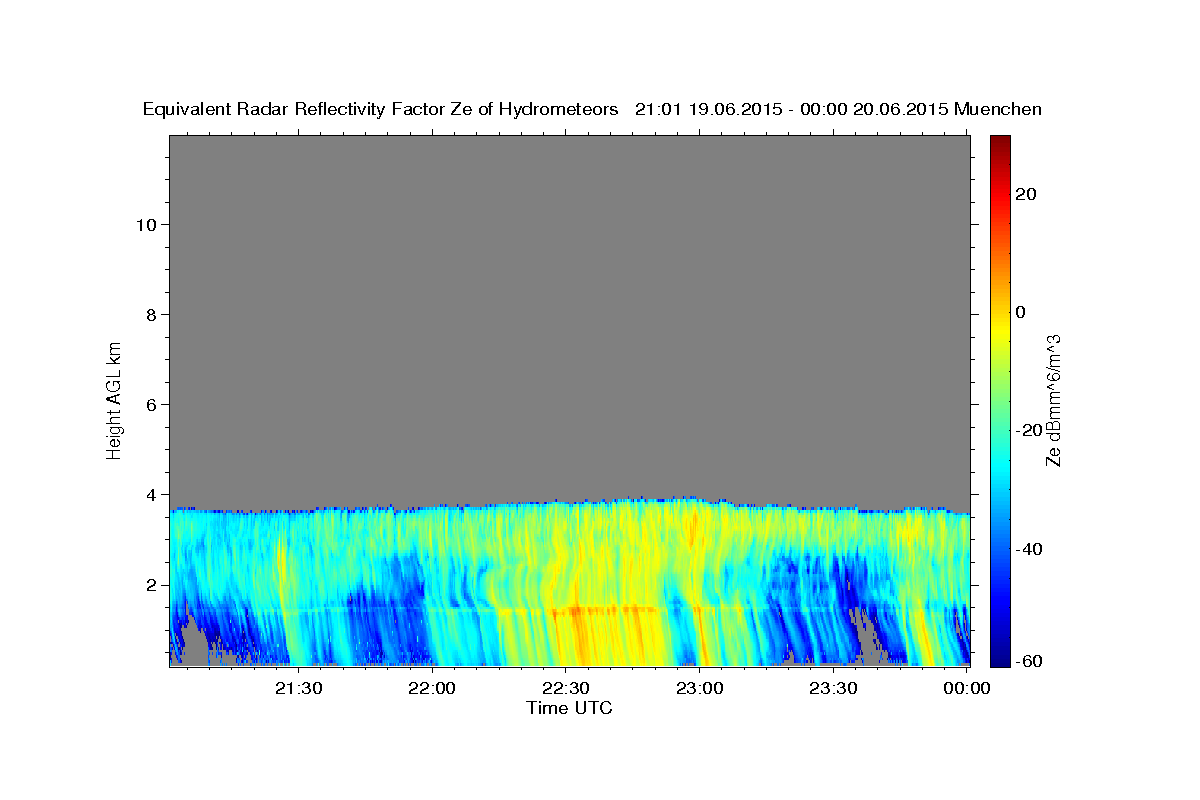Click the gray no-data area above 4 km
The image size is (1200, 800).
[x=569, y=315]
